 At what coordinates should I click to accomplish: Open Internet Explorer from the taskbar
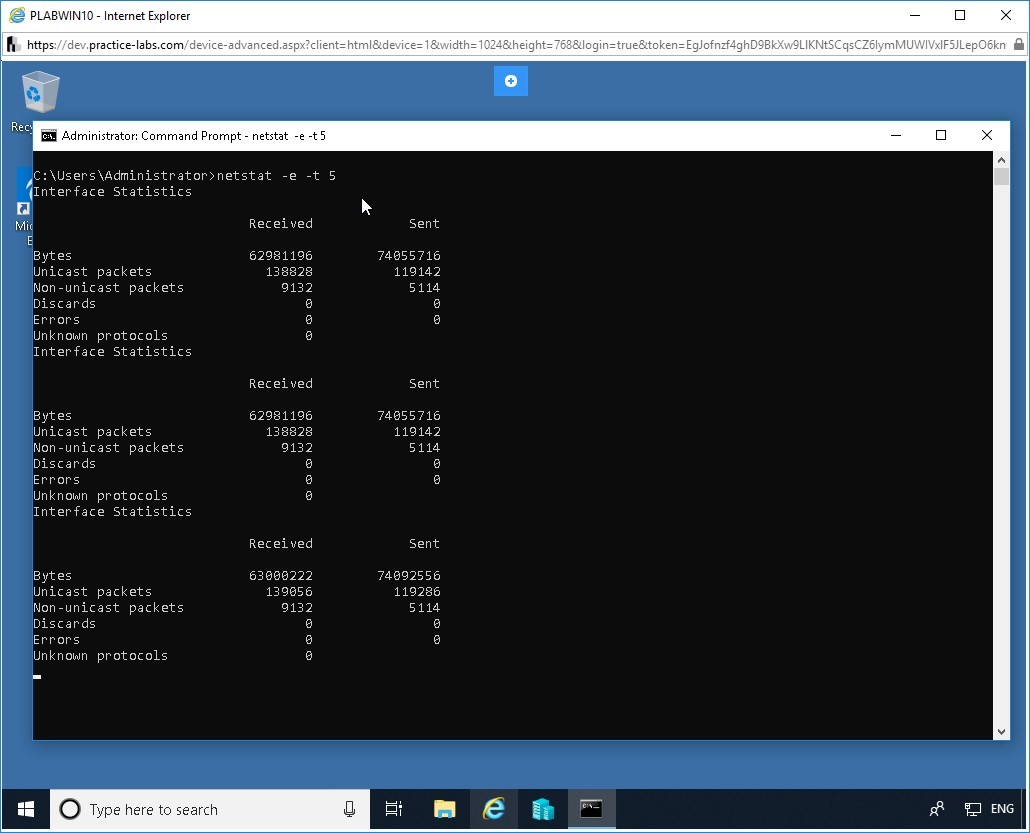click(494, 809)
